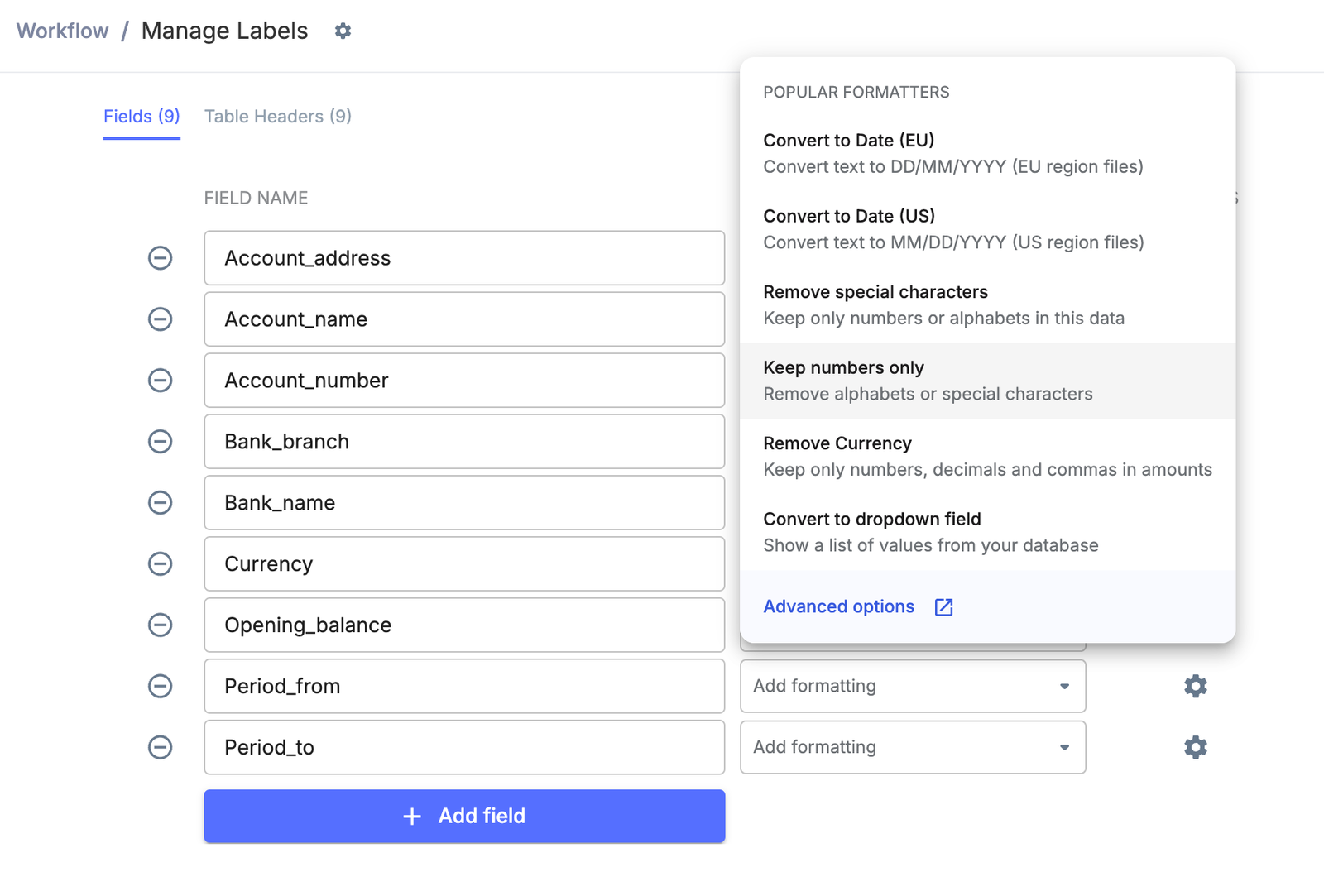Open the Advanced options link
This screenshot has width=1324, height=896.
(838, 606)
